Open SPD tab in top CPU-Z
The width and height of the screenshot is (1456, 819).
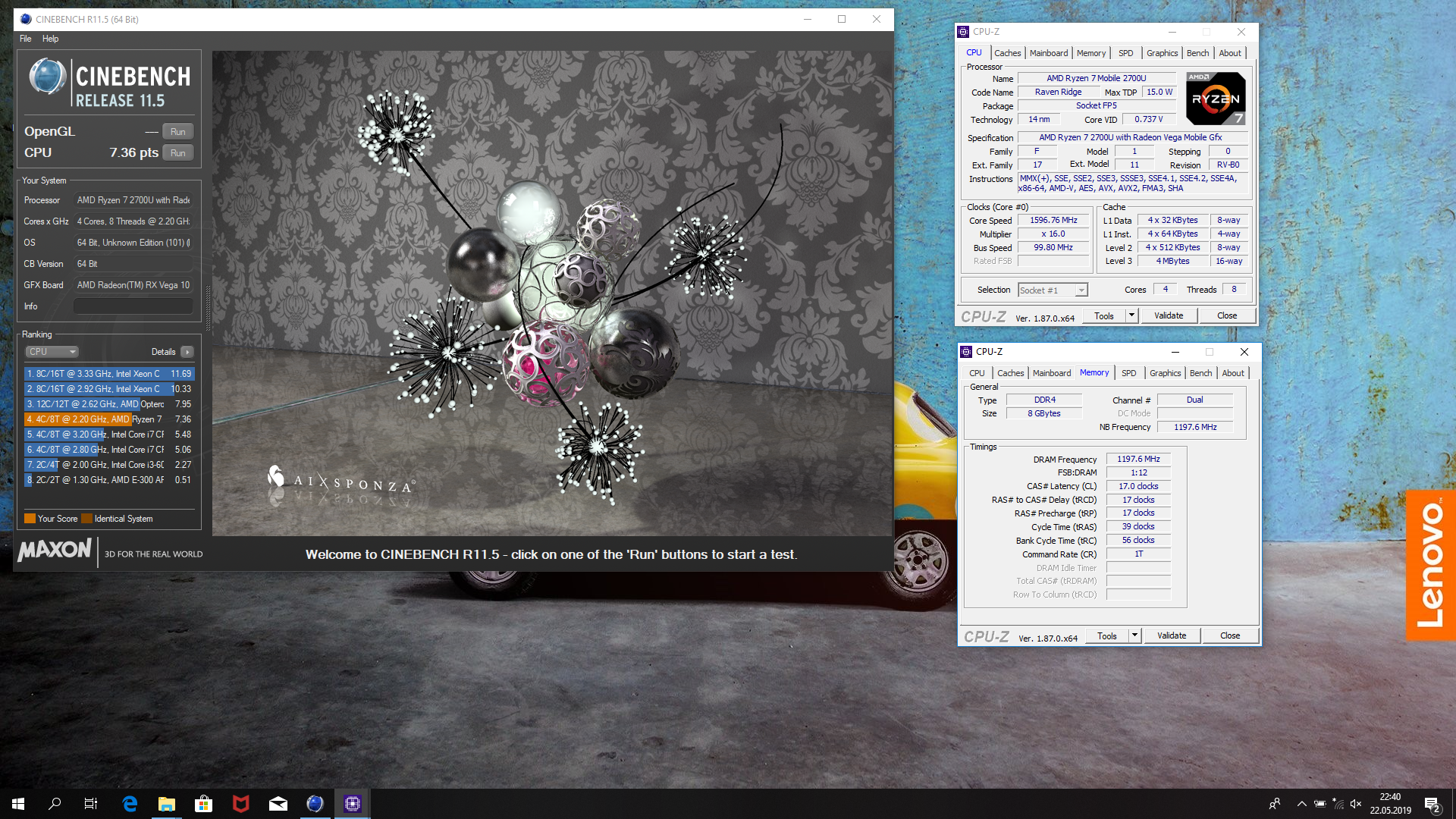[1126, 53]
